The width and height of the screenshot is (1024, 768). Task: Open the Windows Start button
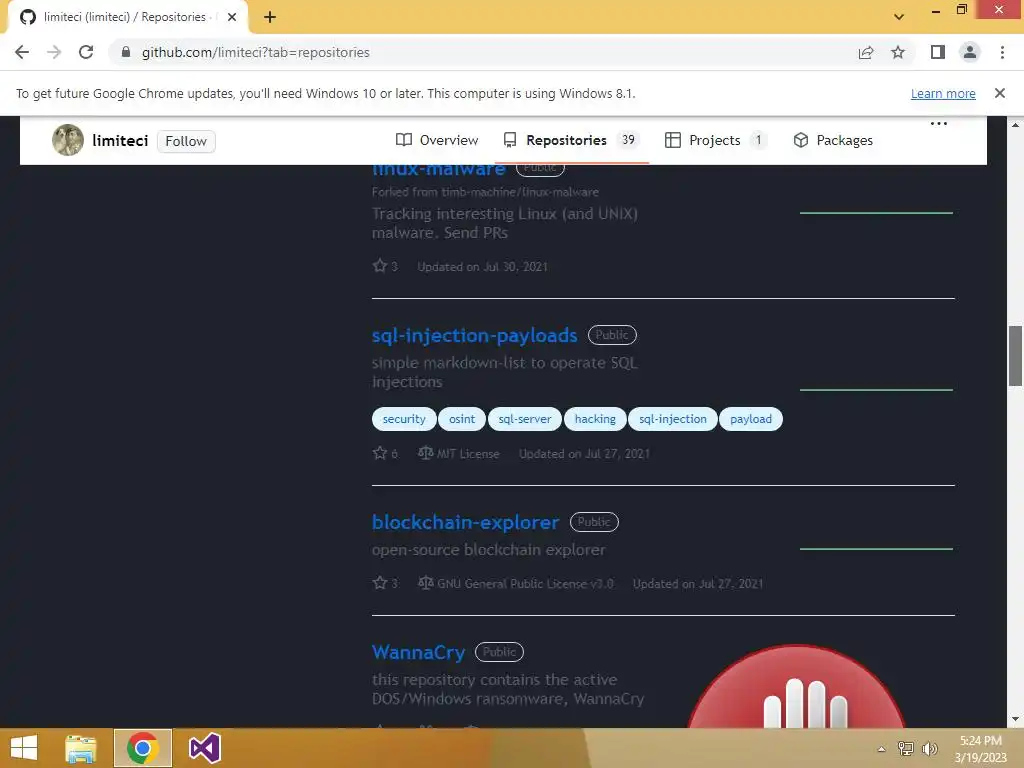pos(24,748)
